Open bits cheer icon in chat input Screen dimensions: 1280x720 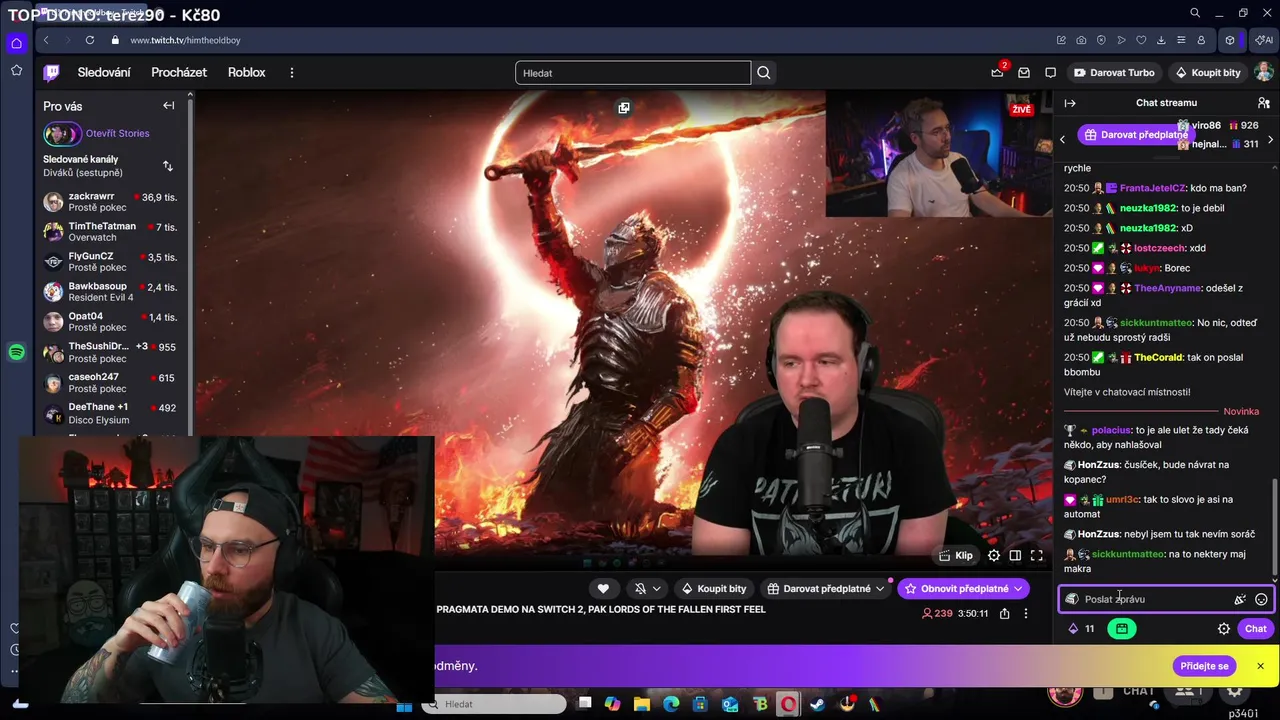1240,599
